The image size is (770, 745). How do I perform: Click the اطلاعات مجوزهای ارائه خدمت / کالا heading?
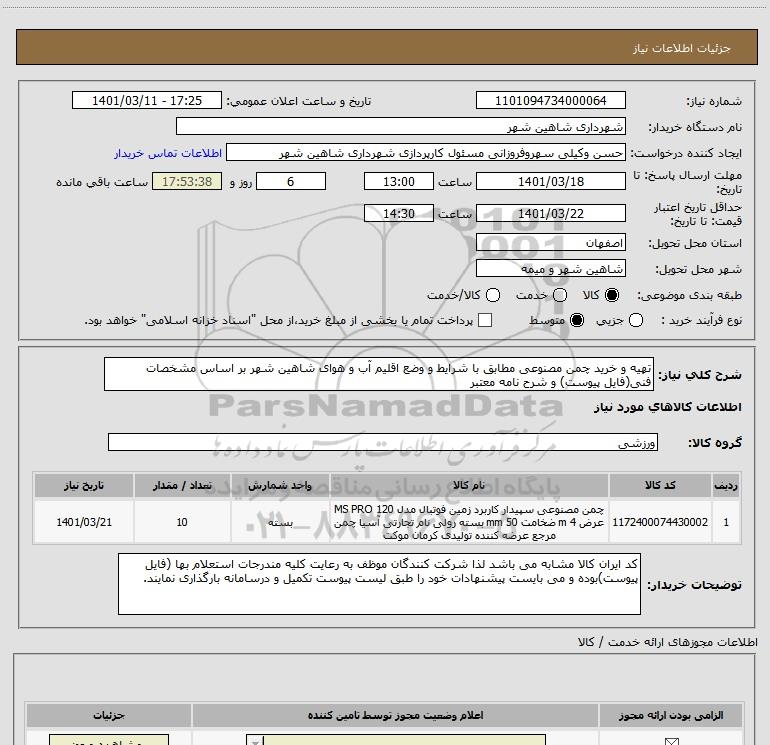[667, 642]
